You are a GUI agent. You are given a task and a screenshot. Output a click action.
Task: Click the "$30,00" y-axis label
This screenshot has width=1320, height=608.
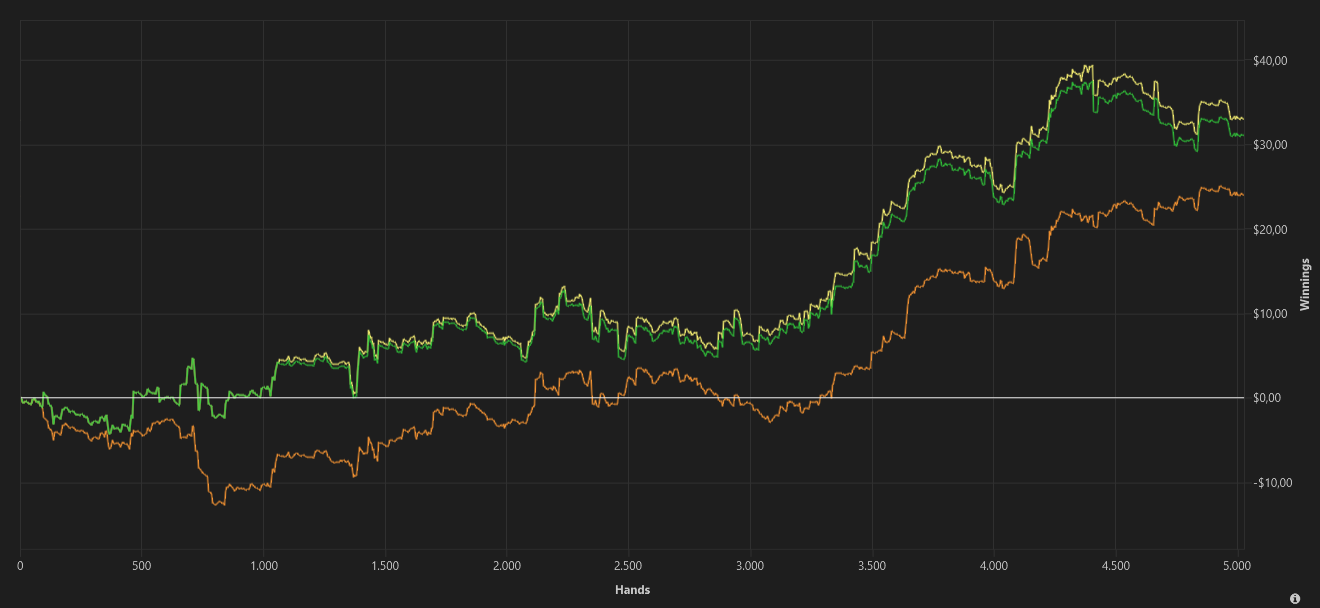click(1269, 145)
